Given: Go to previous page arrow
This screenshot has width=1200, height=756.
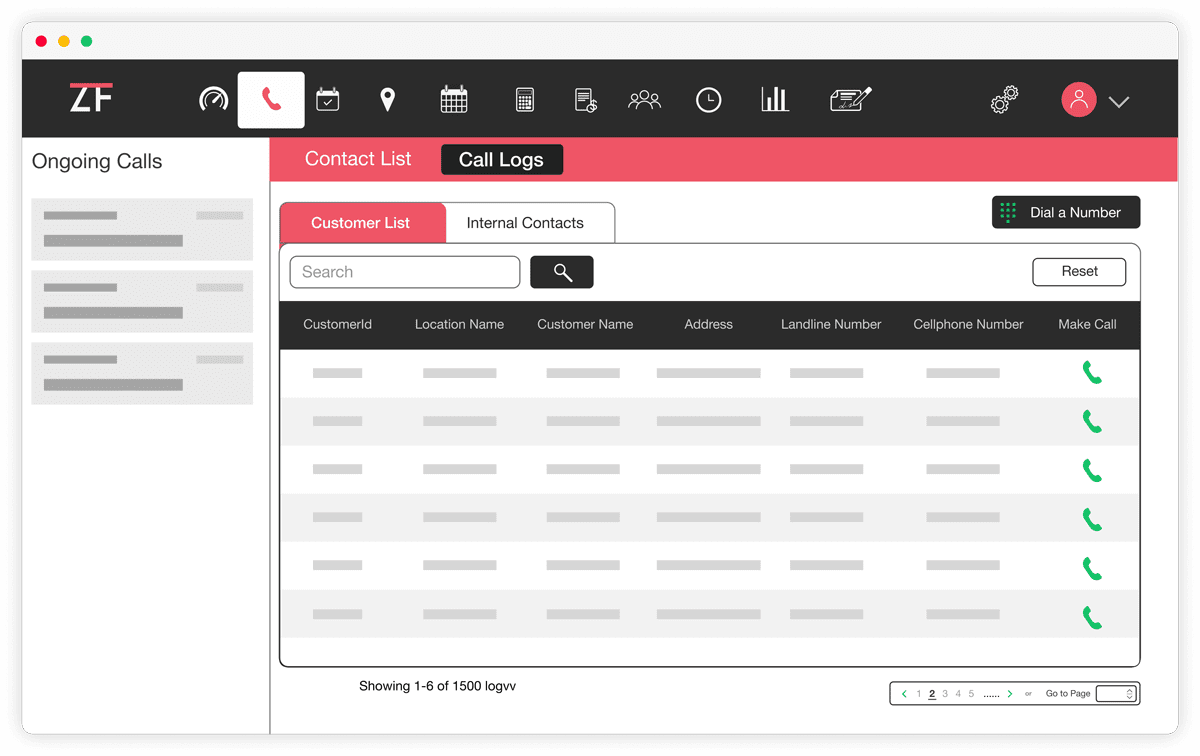Looking at the screenshot, I should point(904,694).
